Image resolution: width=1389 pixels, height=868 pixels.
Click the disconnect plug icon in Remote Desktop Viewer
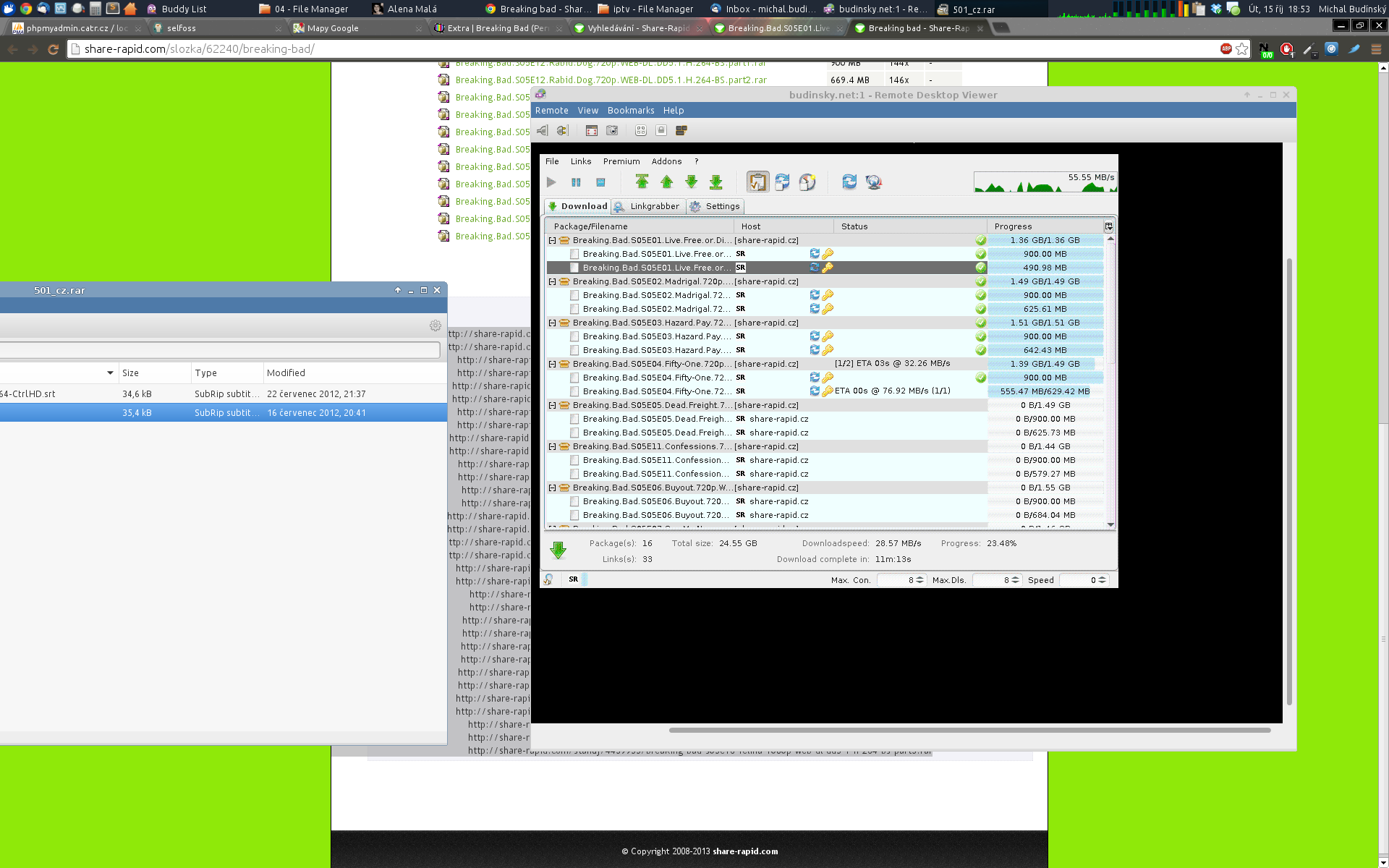(x=562, y=131)
